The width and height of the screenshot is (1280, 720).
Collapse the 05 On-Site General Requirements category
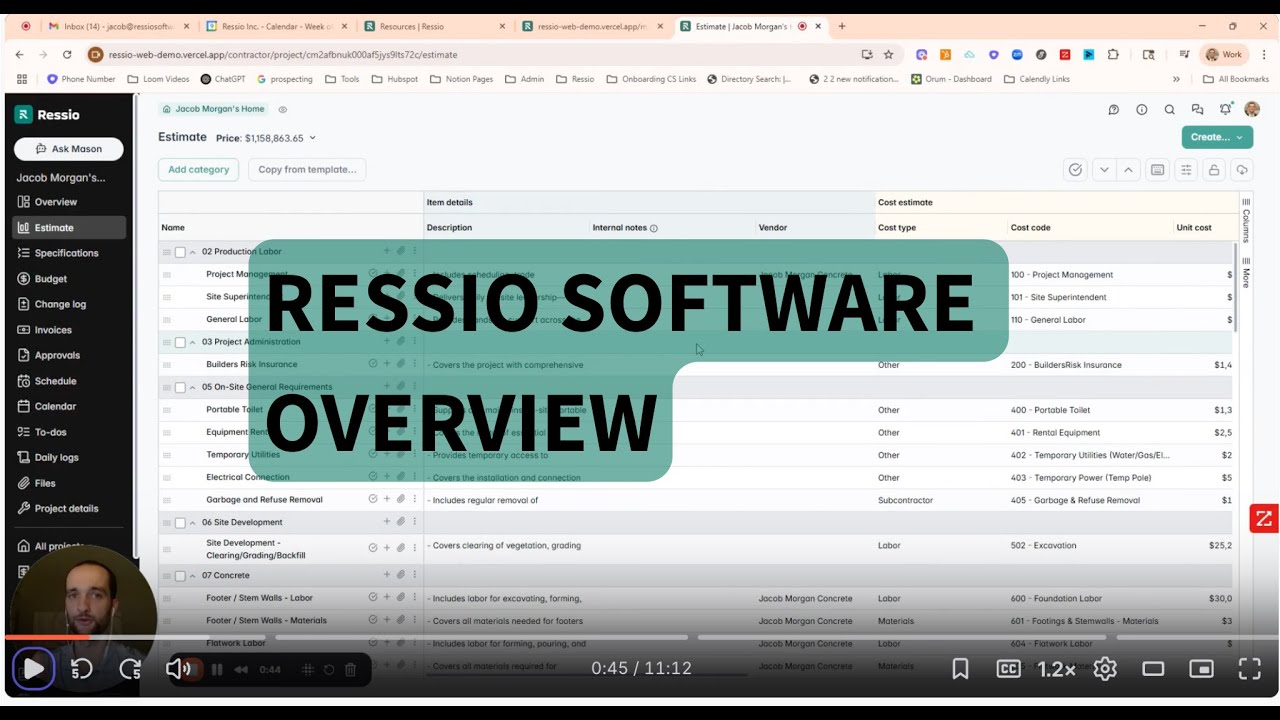coord(193,387)
